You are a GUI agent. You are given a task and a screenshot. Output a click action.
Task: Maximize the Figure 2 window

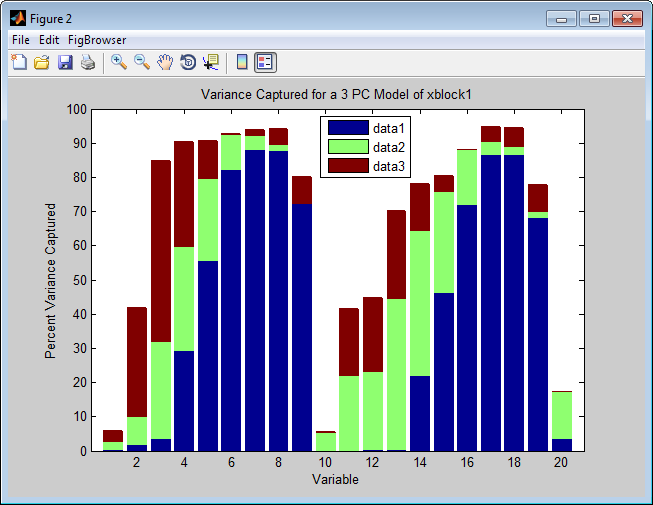tap(595, 18)
